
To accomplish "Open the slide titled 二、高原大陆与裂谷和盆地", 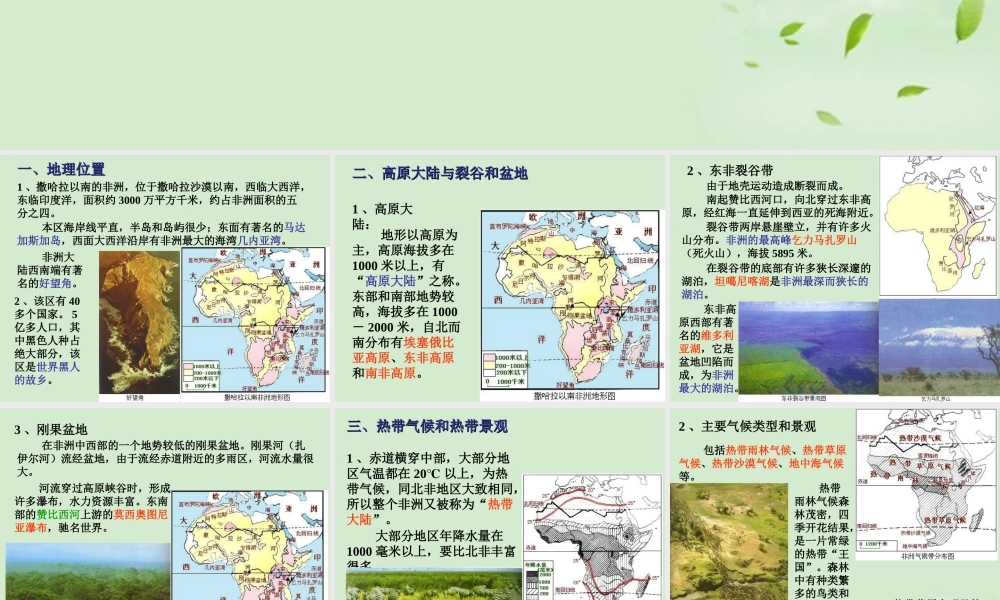I will click(500, 279).
